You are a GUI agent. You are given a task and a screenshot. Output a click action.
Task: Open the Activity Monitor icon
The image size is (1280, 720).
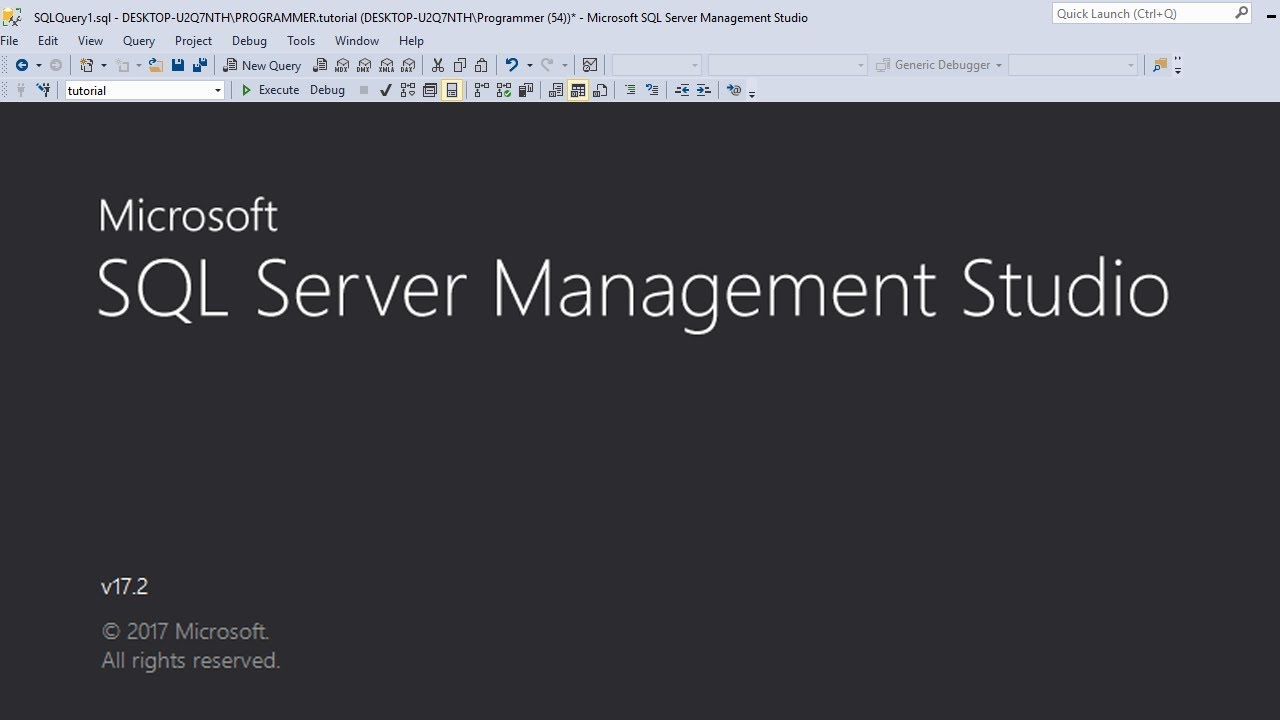(590, 65)
